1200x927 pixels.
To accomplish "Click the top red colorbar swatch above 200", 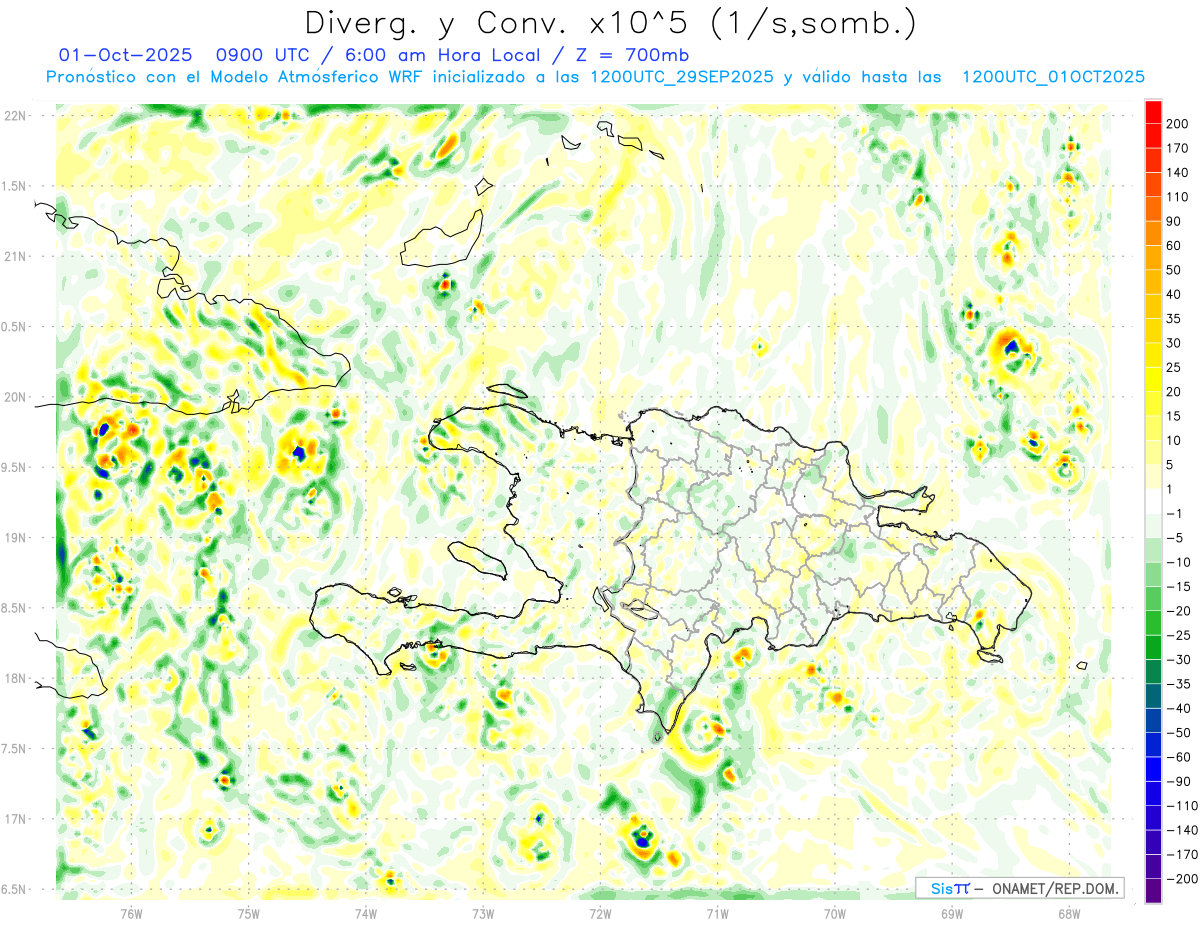I will 1154,112.
